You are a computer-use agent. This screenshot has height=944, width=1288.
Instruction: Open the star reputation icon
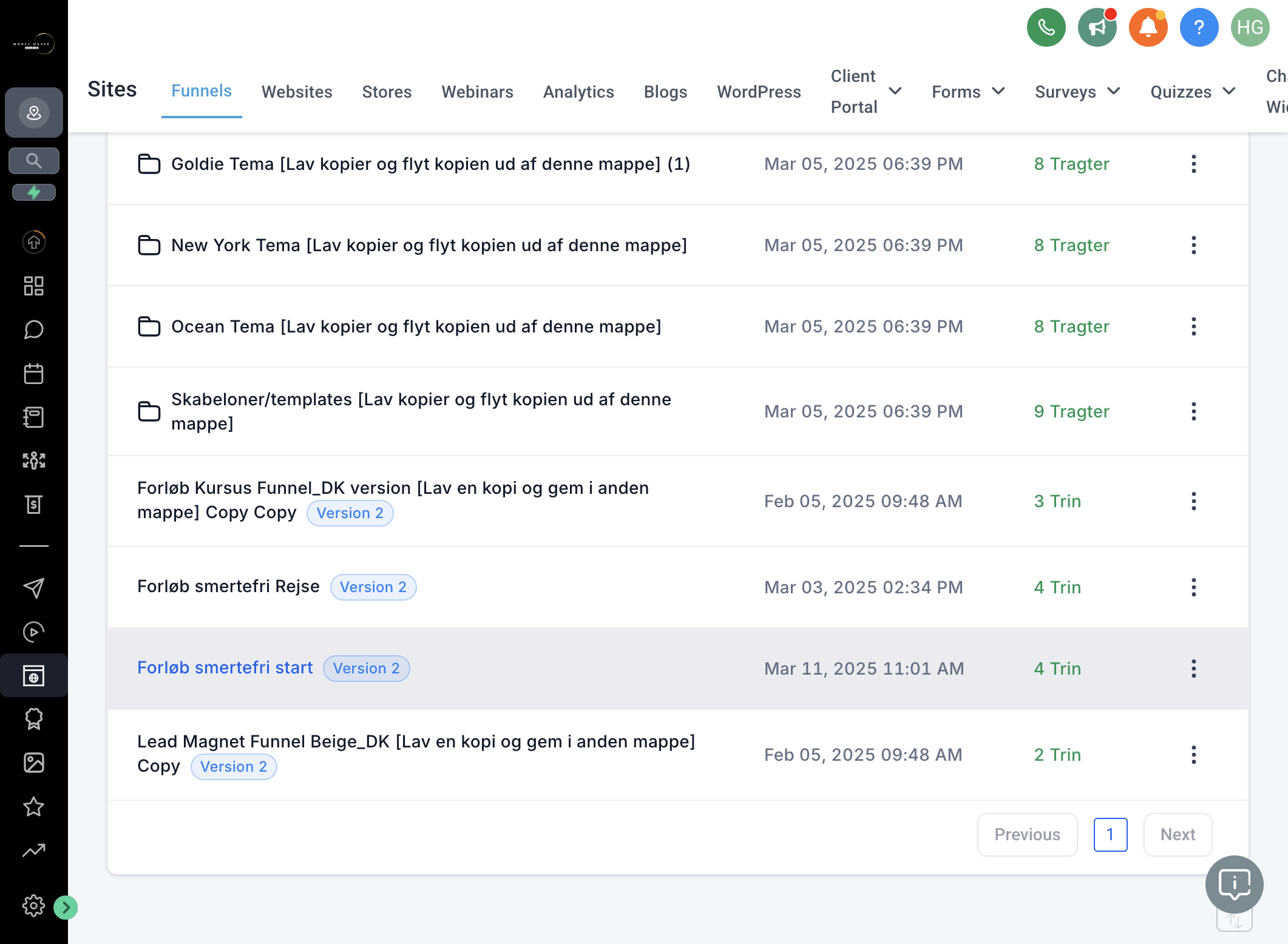pyautogui.click(x=34, y=806)
